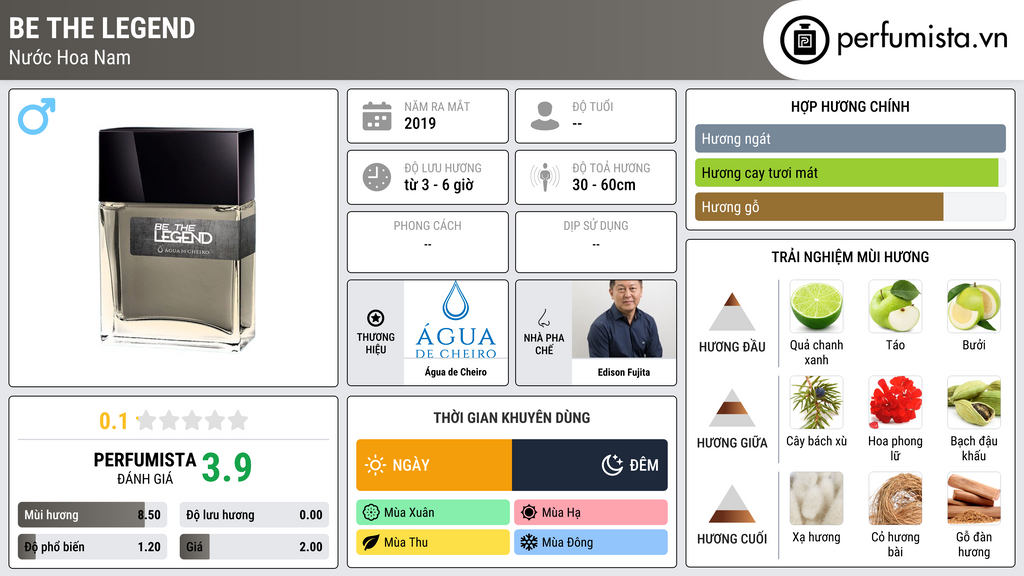Image resolution: width=1024 pixels, height=576 pixels.
Task: Click the Hương giữa pyramid icon
Action: [732, 408]
